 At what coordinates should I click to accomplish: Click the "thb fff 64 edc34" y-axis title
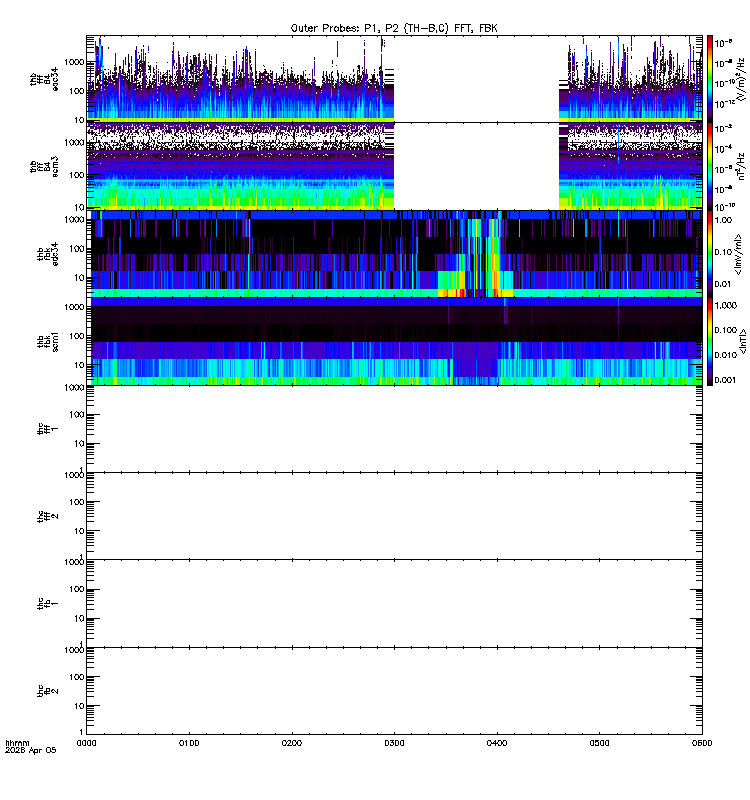click(x=44, y=79)
